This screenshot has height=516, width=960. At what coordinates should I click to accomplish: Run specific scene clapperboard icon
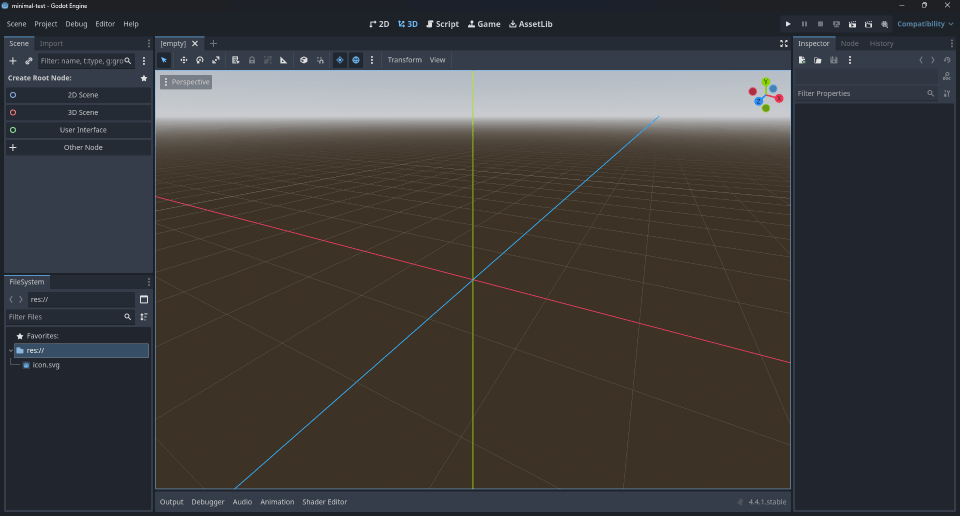(x=868, y=24)
